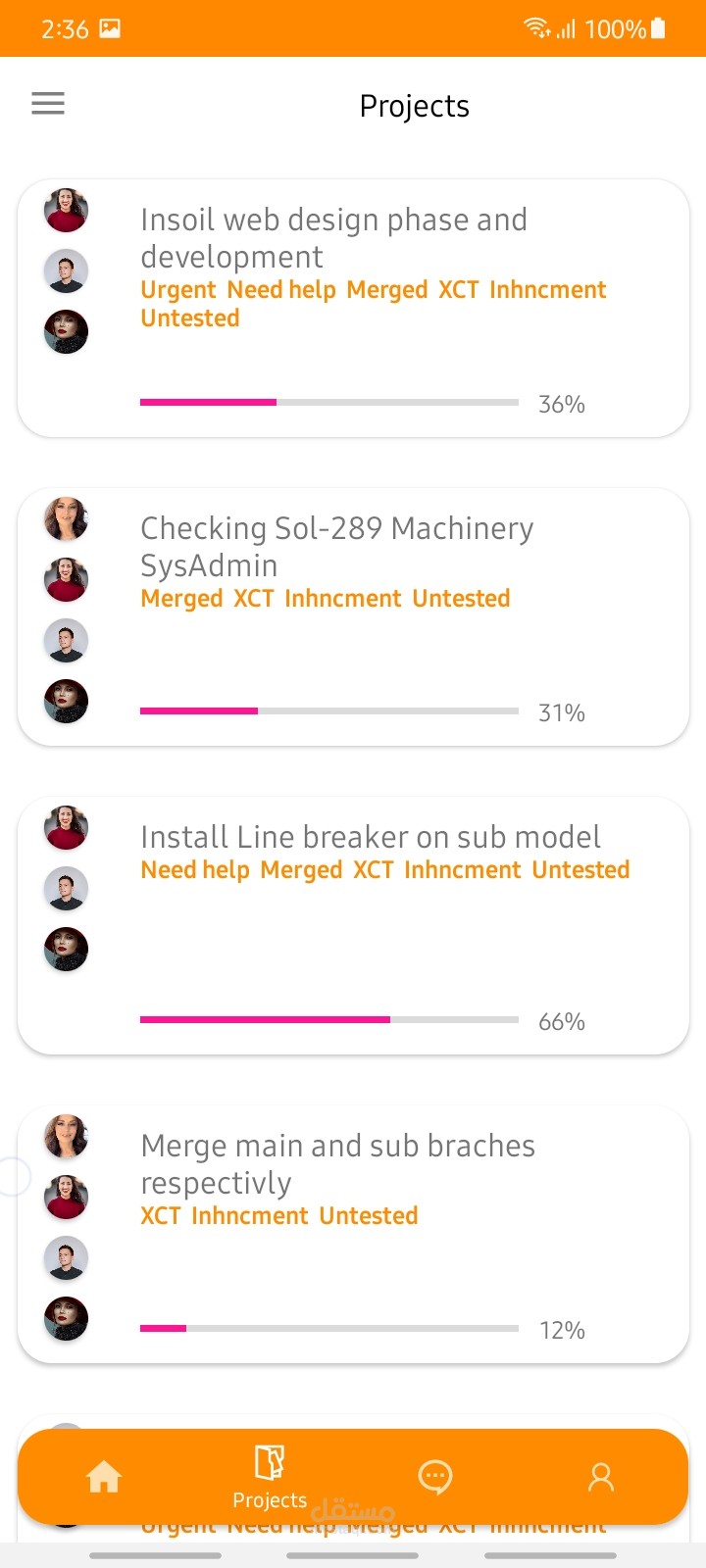
Task: Click the 66% progress bar
Action: click(x=329, y=1019)
